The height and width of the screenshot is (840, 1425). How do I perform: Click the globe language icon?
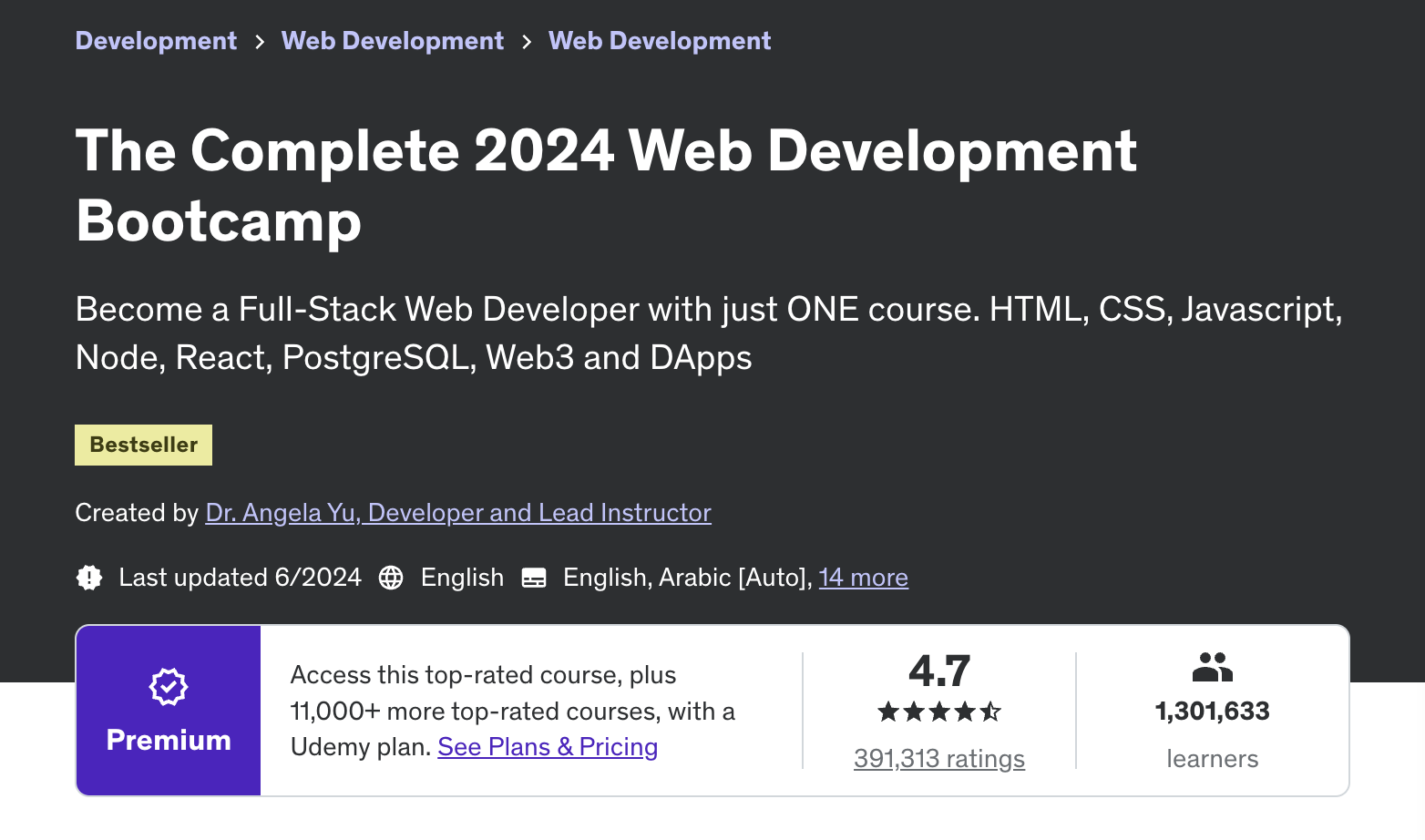[x=391, y=578]
